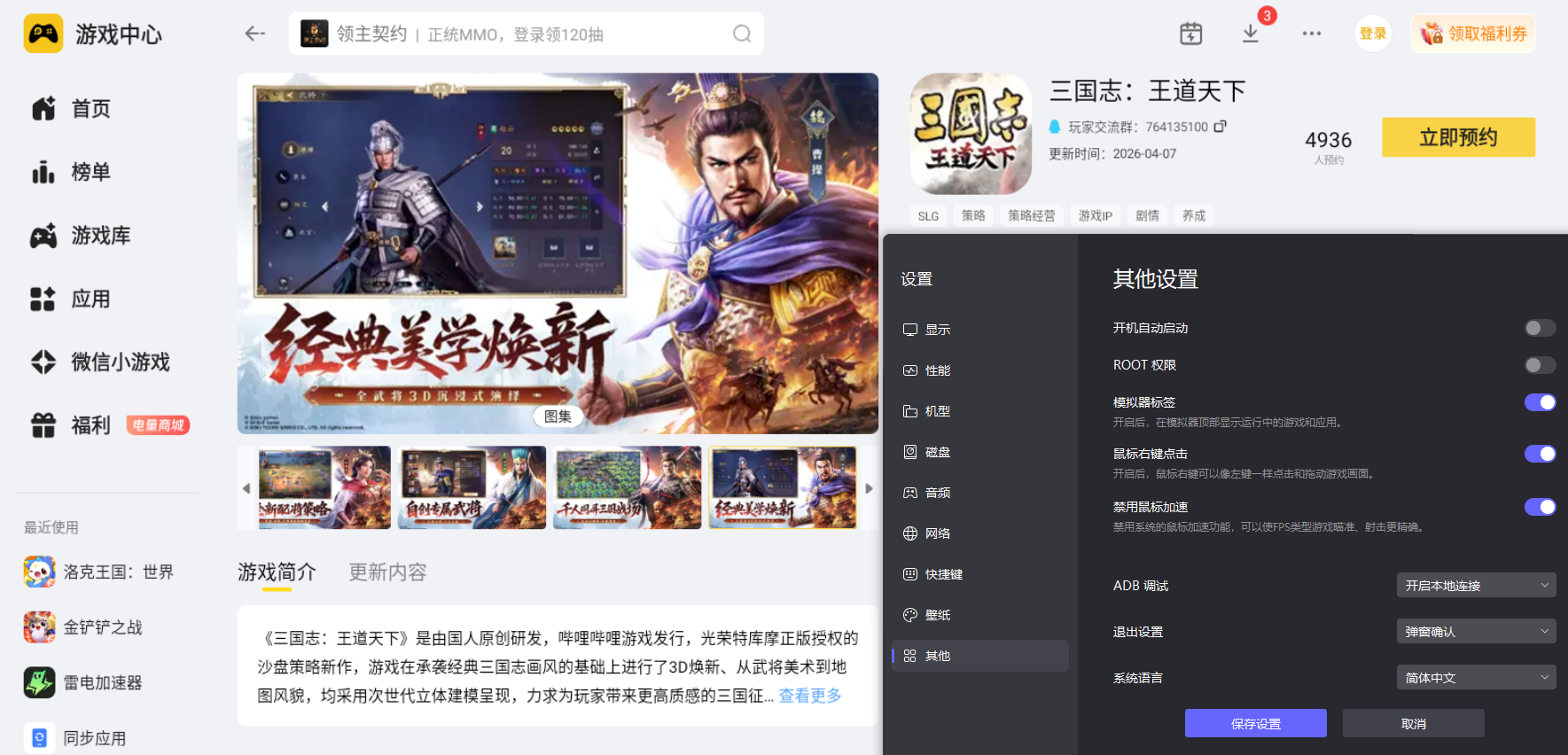Select 经典美学焕新 screenshot thumbnail
Screen dimensions: 1568x755
point(783,488)
